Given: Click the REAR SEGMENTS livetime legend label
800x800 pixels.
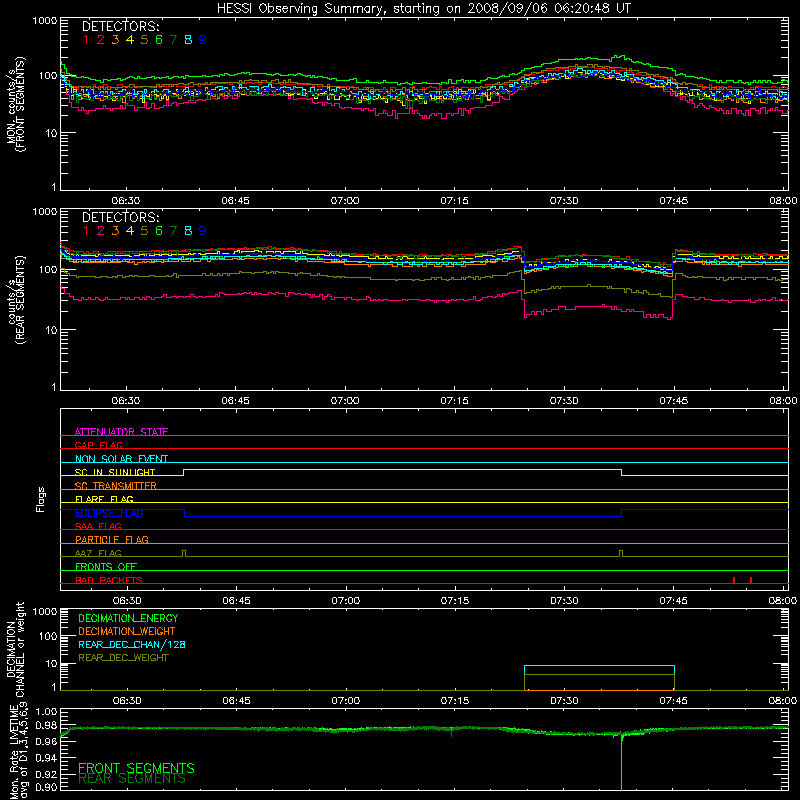Looking at the screenshot, I should coord(132,779).
